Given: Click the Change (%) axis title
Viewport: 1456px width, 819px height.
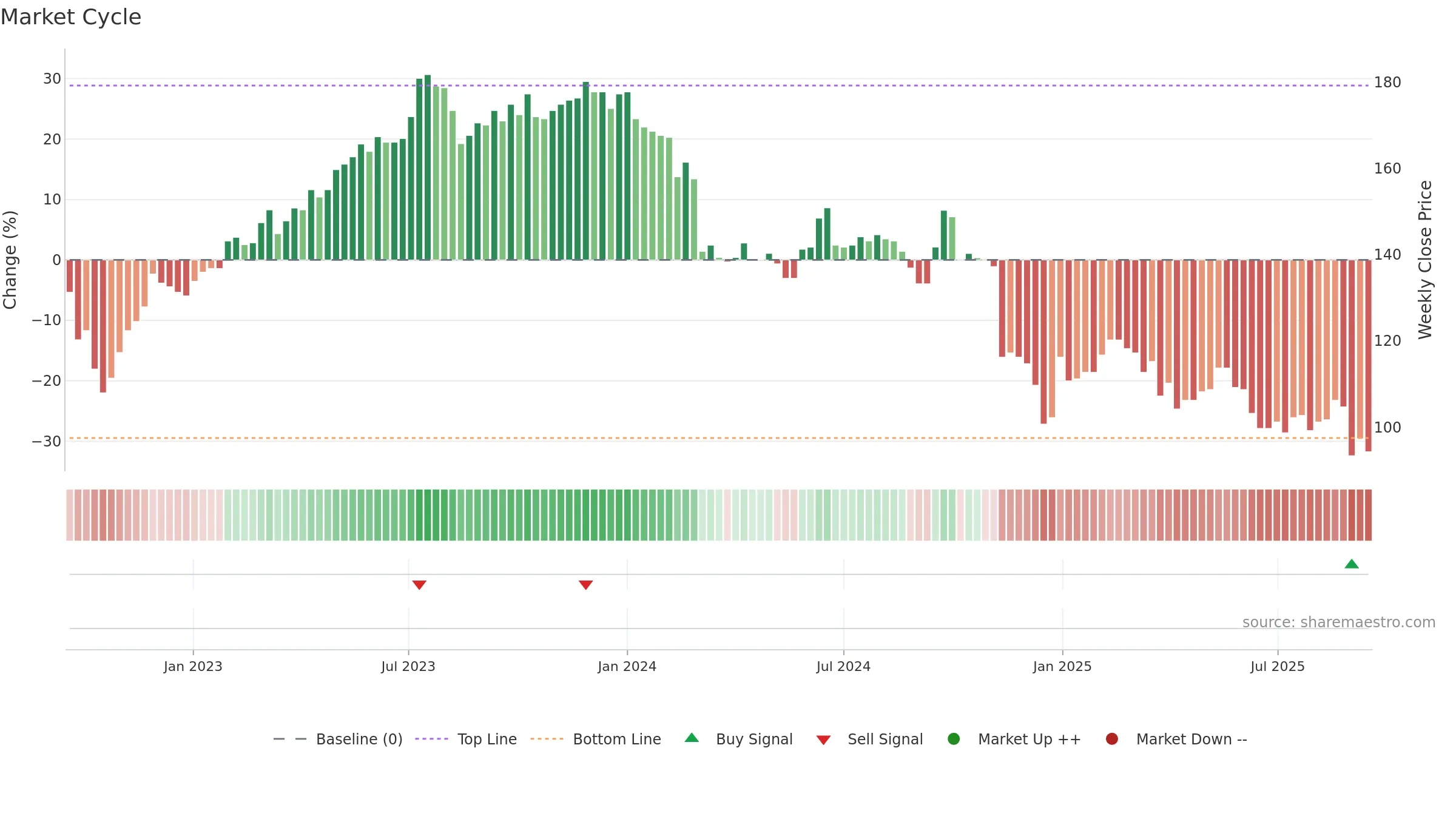Looking at the screenshot, I should point(10,260).
